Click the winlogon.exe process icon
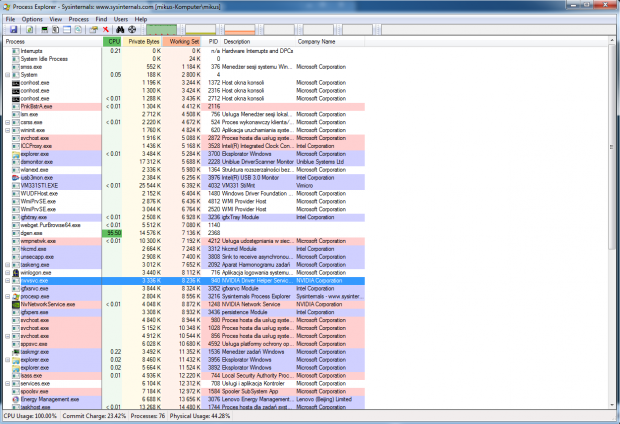 click(x=16, y=273)
